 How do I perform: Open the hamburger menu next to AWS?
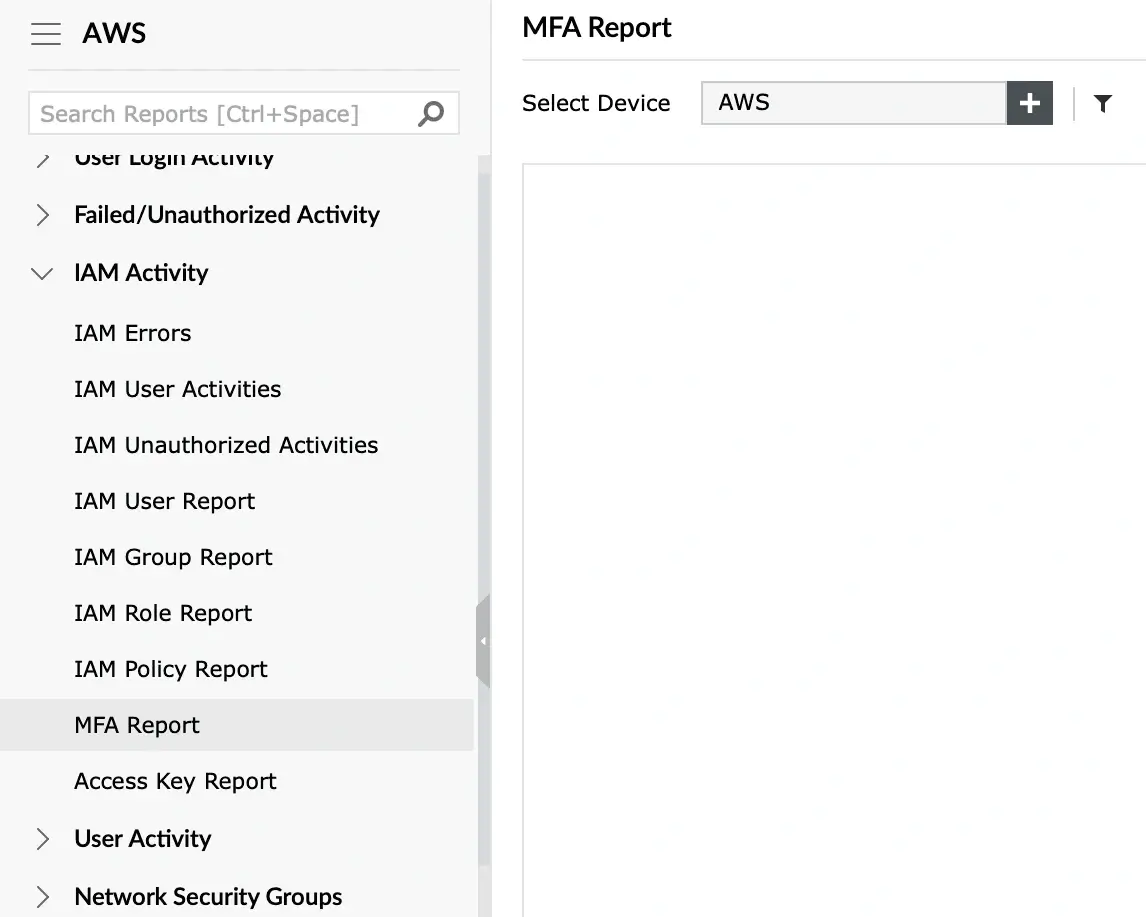45,34
